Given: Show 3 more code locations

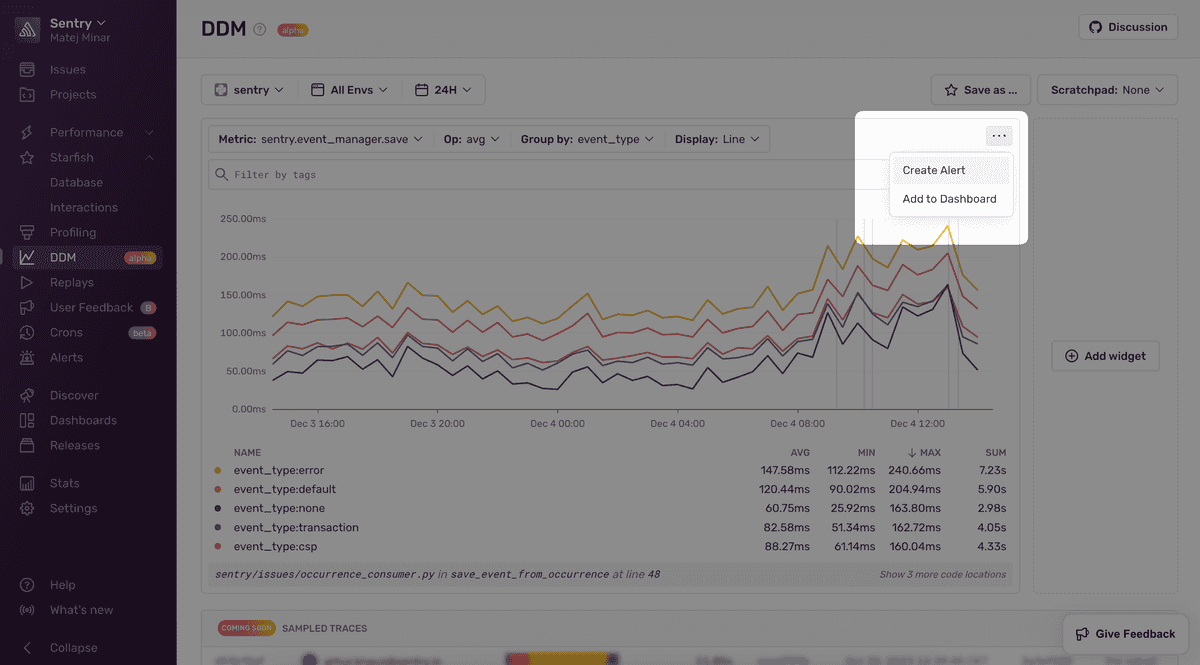Looking at the screenshot, I should [942, 575].
